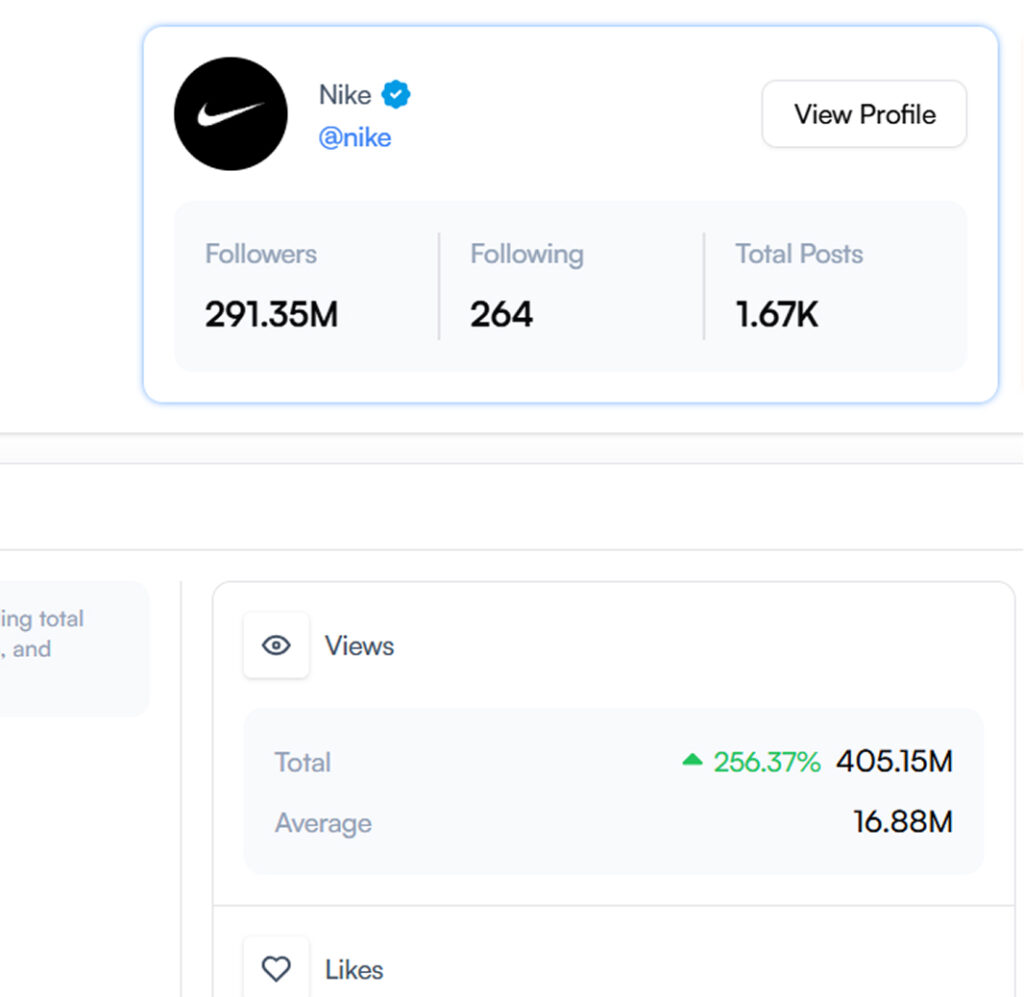
Task: Click the 256.37% growth percentage
Action: coord(767,762)
